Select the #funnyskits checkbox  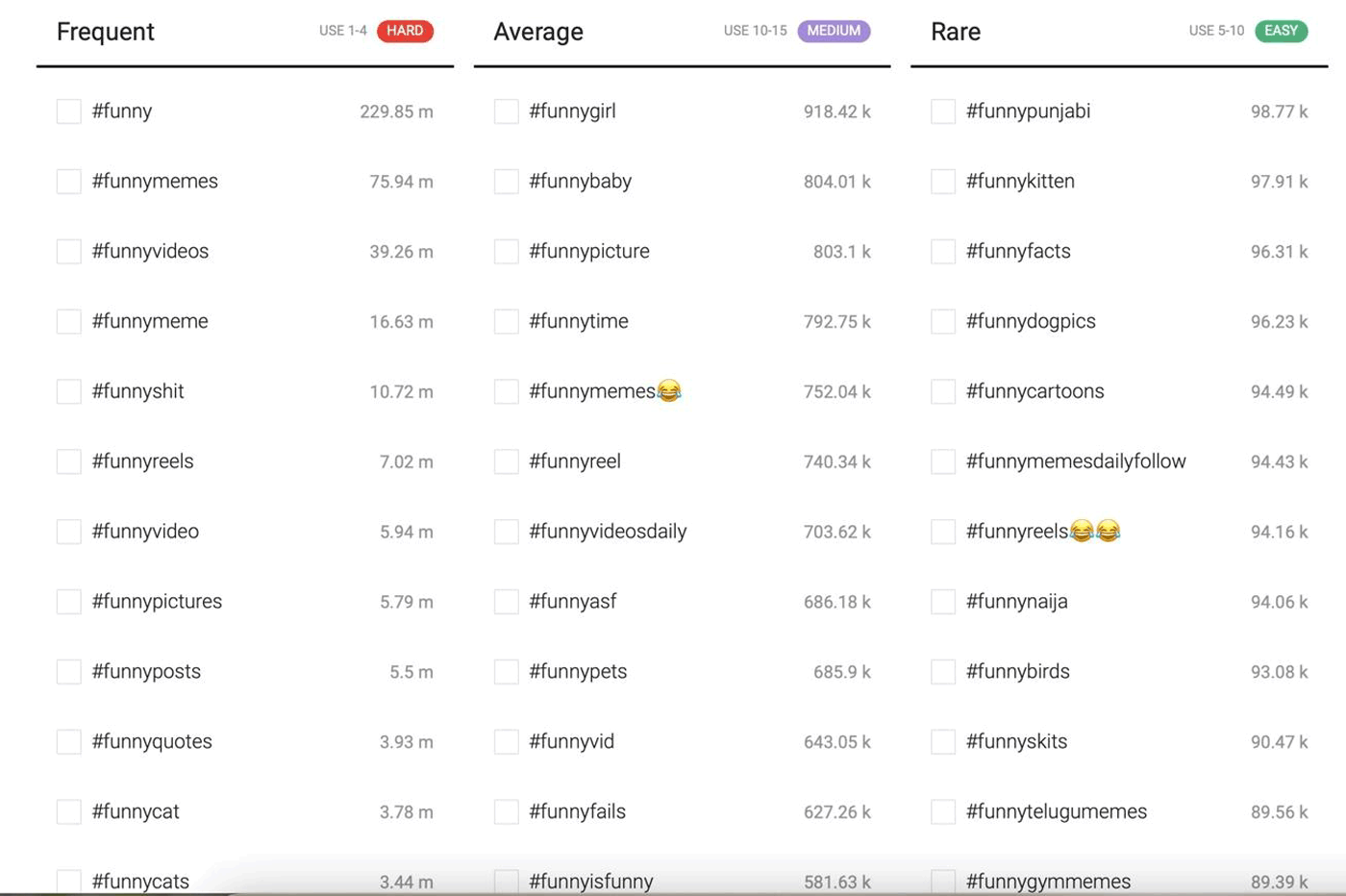943,741
